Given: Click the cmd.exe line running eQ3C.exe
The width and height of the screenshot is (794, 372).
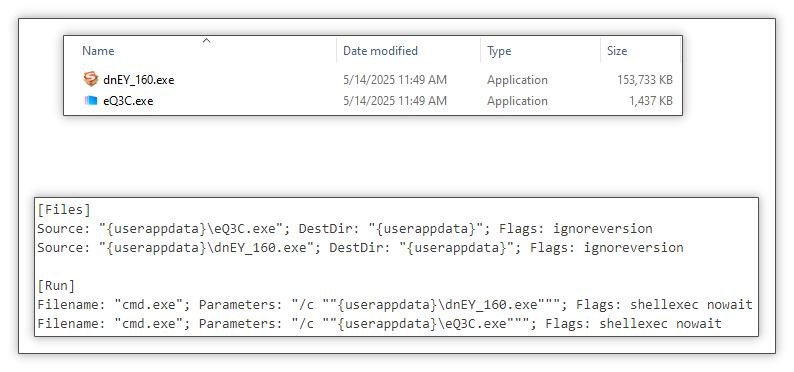Looking at the screenshot, I should tap(379, 323).
